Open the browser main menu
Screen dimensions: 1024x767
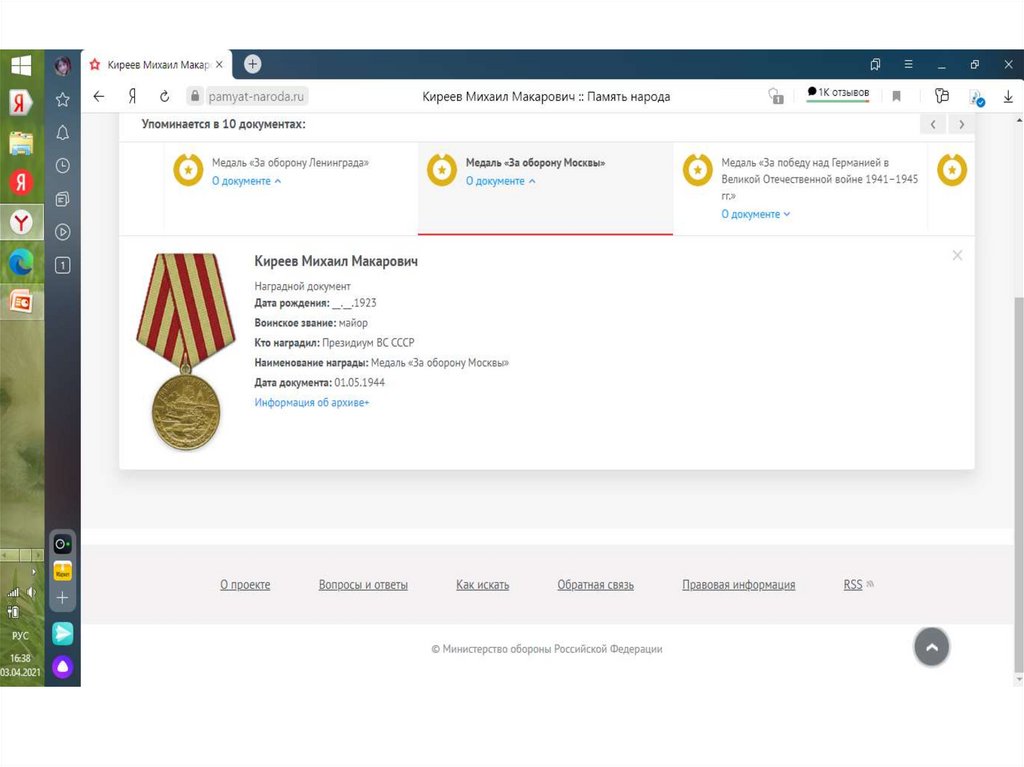(908, 64)
